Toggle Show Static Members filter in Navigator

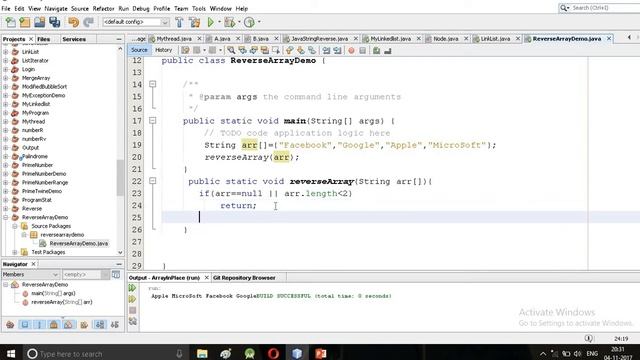[39, 325]
